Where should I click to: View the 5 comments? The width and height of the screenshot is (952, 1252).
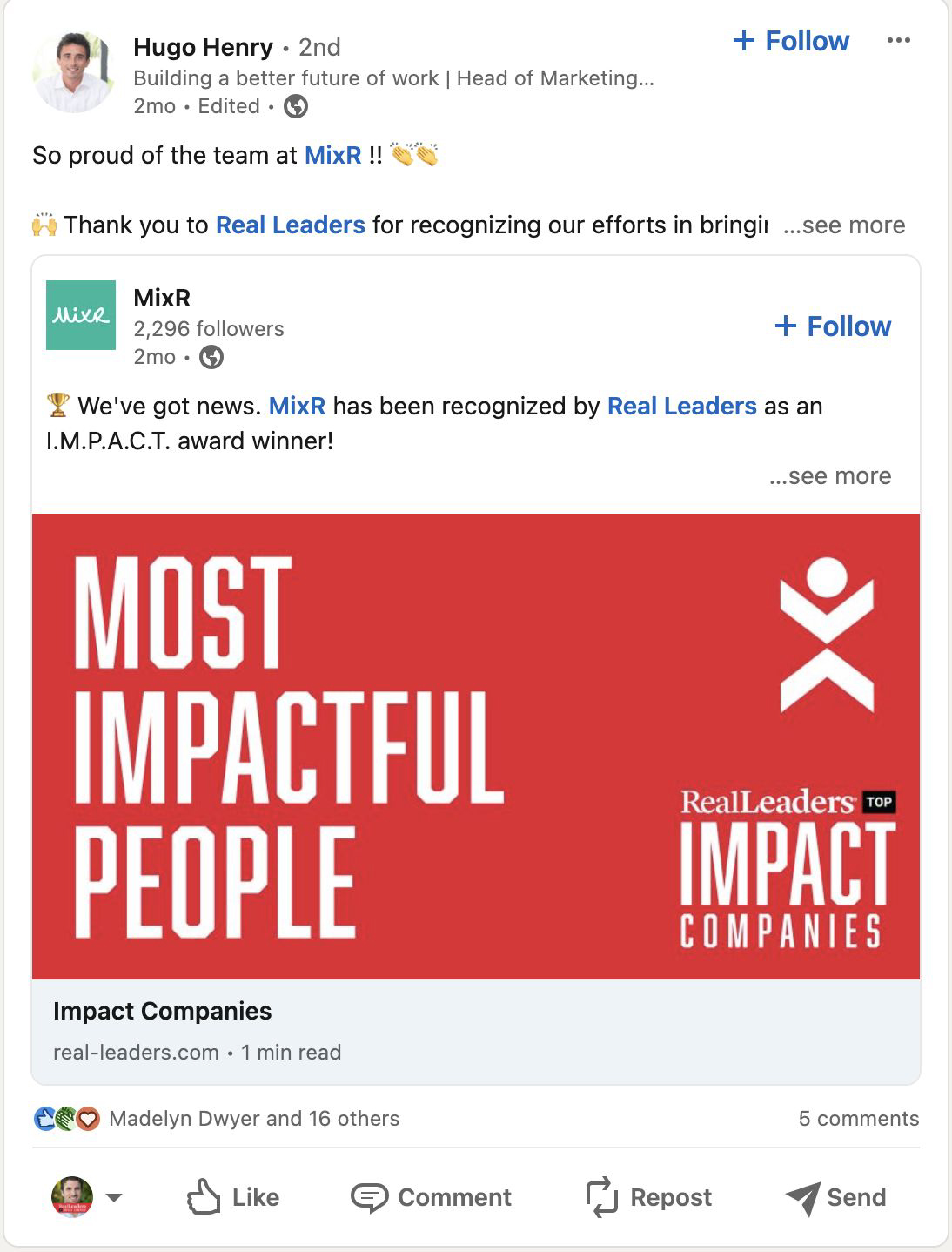point(858,1119)
